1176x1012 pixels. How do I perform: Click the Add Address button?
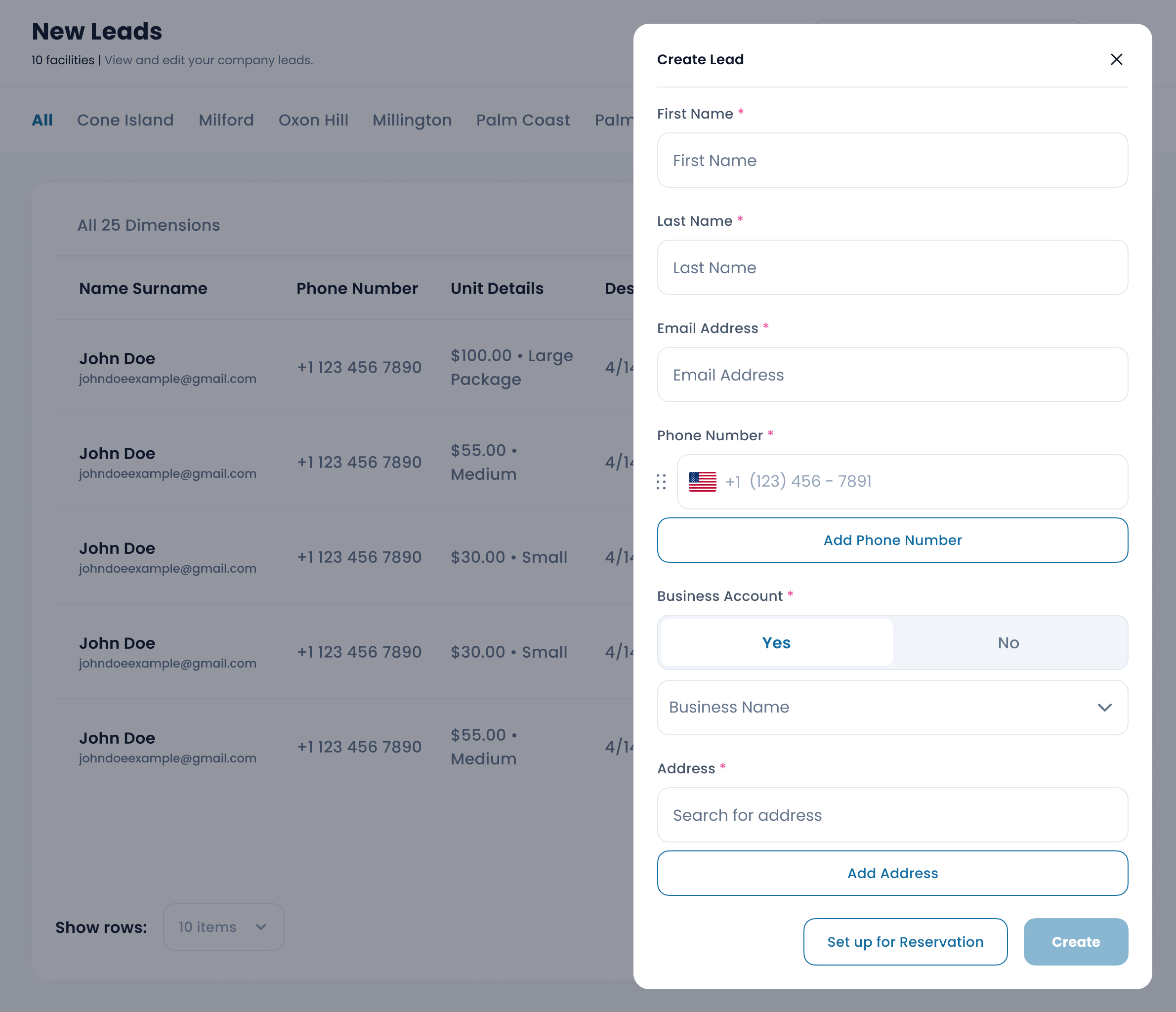[892, 873]
